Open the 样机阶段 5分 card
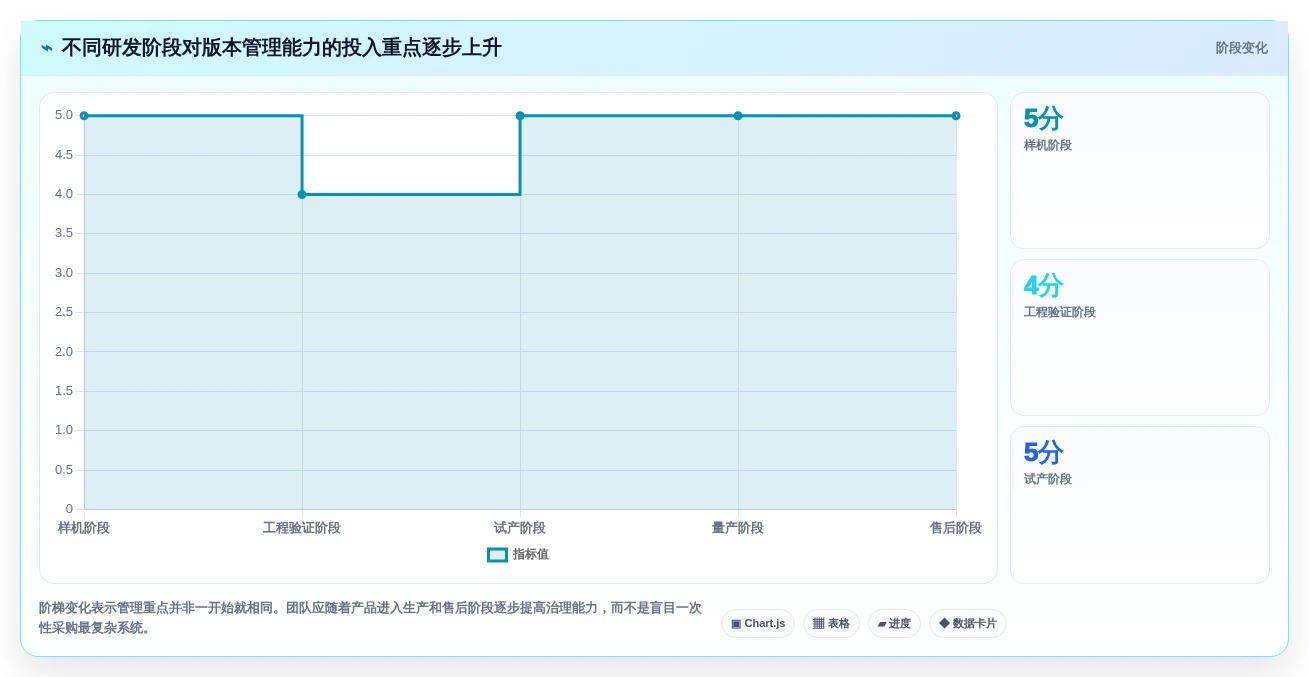Image resolution: width=1309 pixels, height=677 pixels. click(1140, 171)
